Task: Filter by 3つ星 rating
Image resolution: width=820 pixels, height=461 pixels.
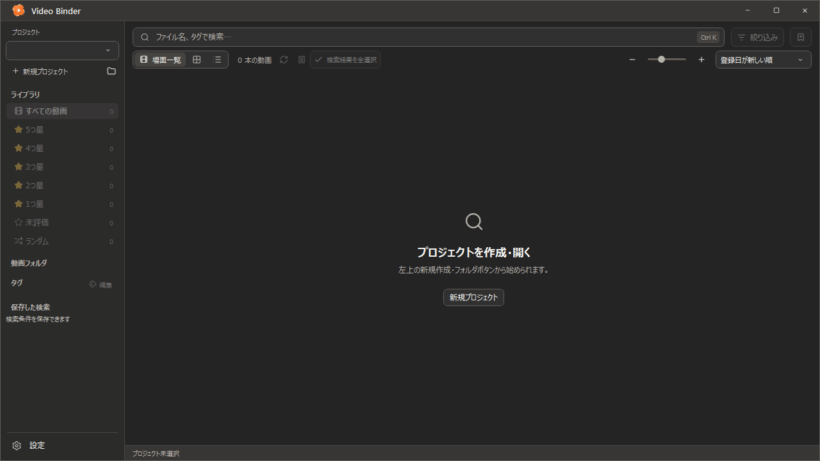Action: click(62, 167)
